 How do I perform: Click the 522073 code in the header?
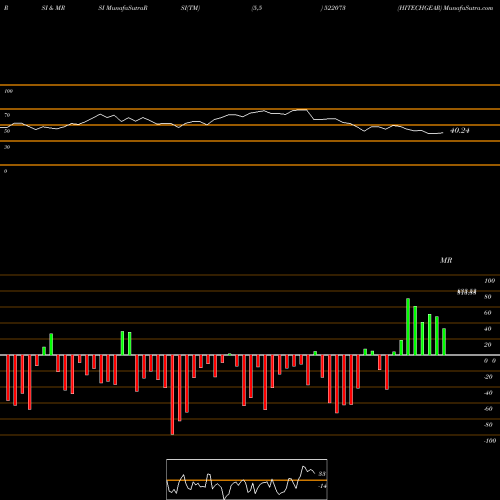[334, 8]
